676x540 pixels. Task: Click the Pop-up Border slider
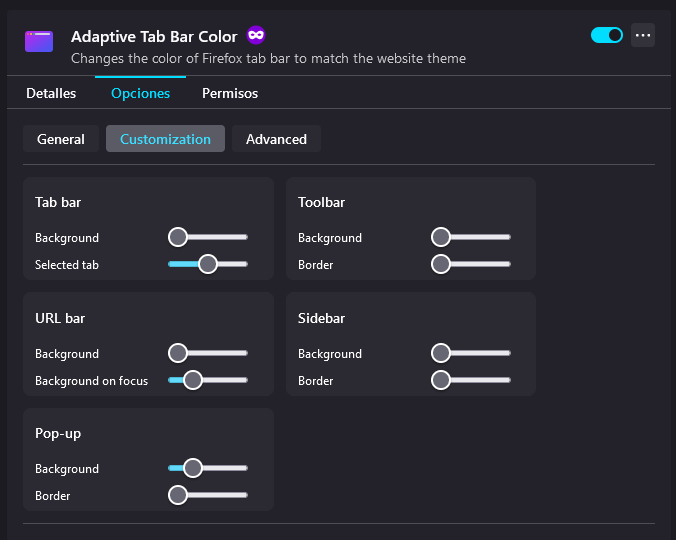(208, 495)
